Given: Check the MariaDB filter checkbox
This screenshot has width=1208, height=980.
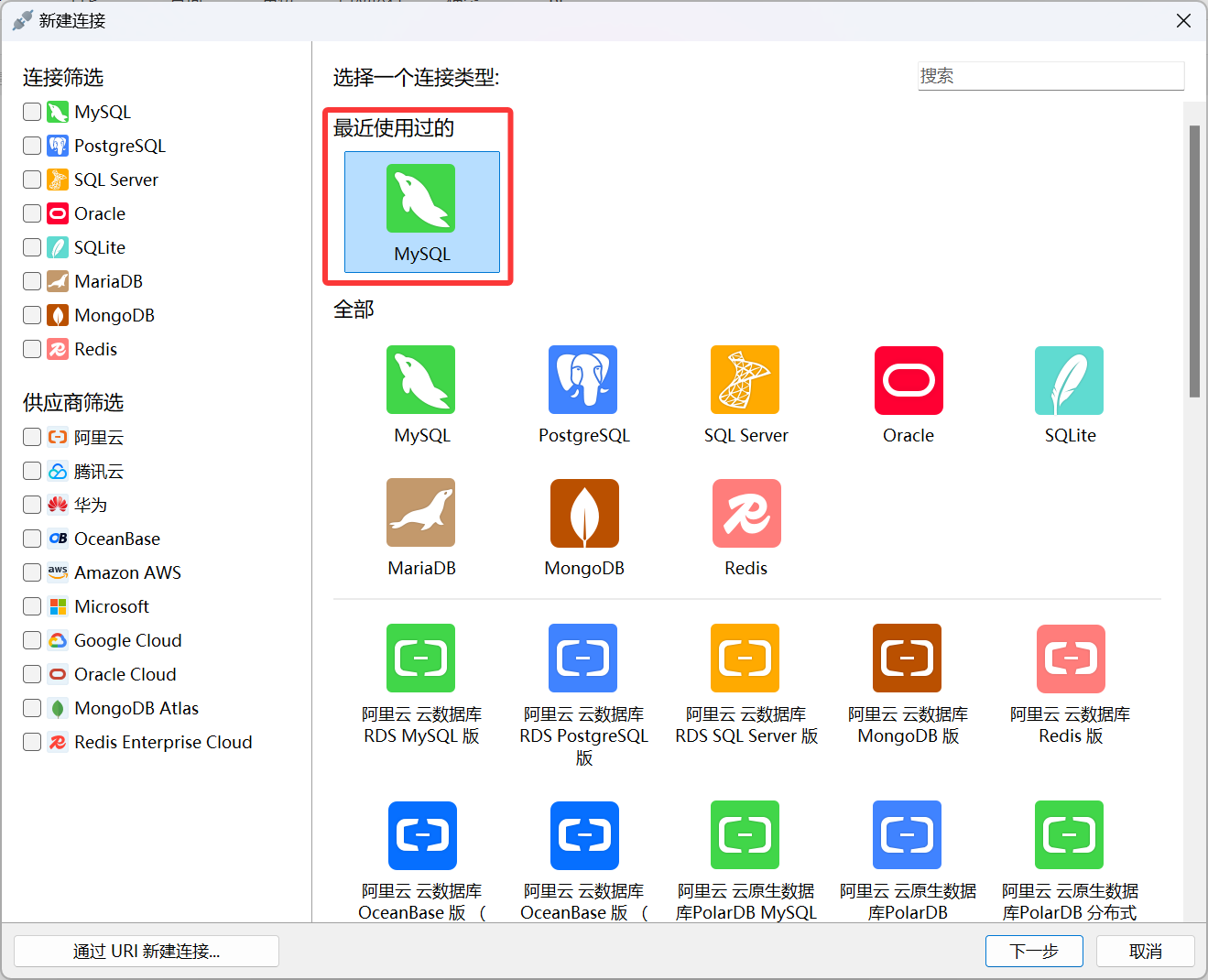Looking at the screenshot, I should [x=32, y=281].
